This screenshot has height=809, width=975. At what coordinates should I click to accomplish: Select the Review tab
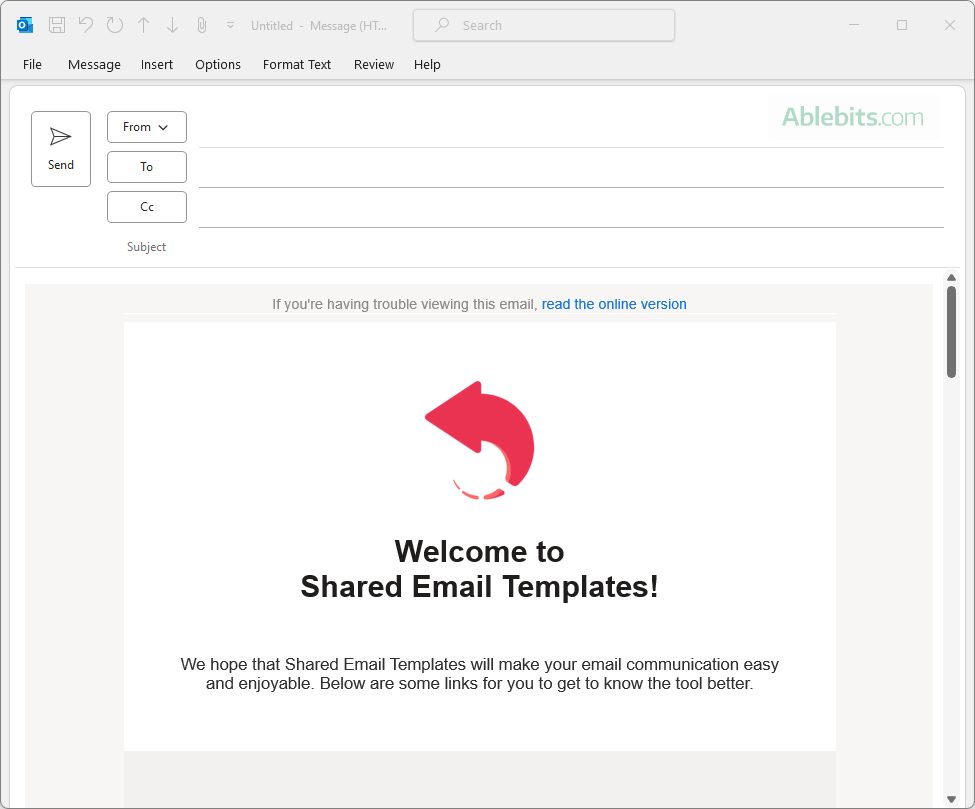(x=374, y=64)
